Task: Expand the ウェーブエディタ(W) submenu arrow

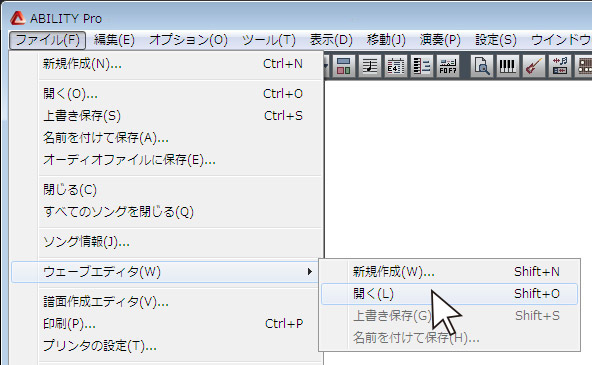Action: pyautogui.click(x=310, y=271)
